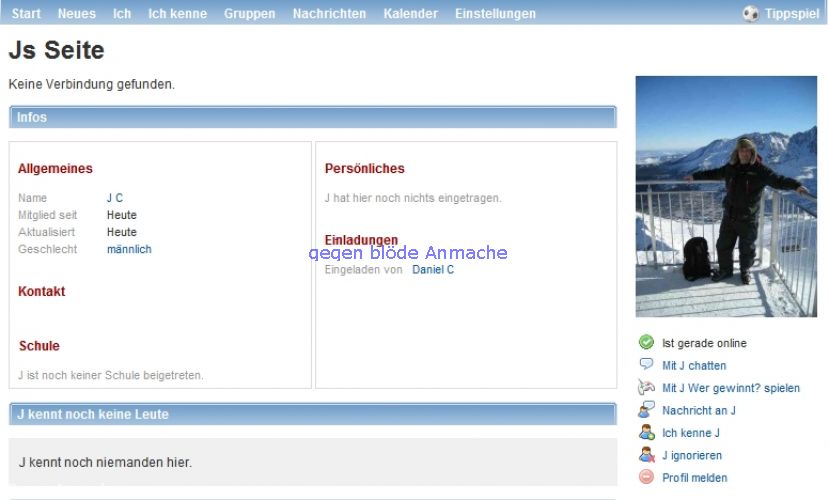Click the green online status icon

click(646, 343)
